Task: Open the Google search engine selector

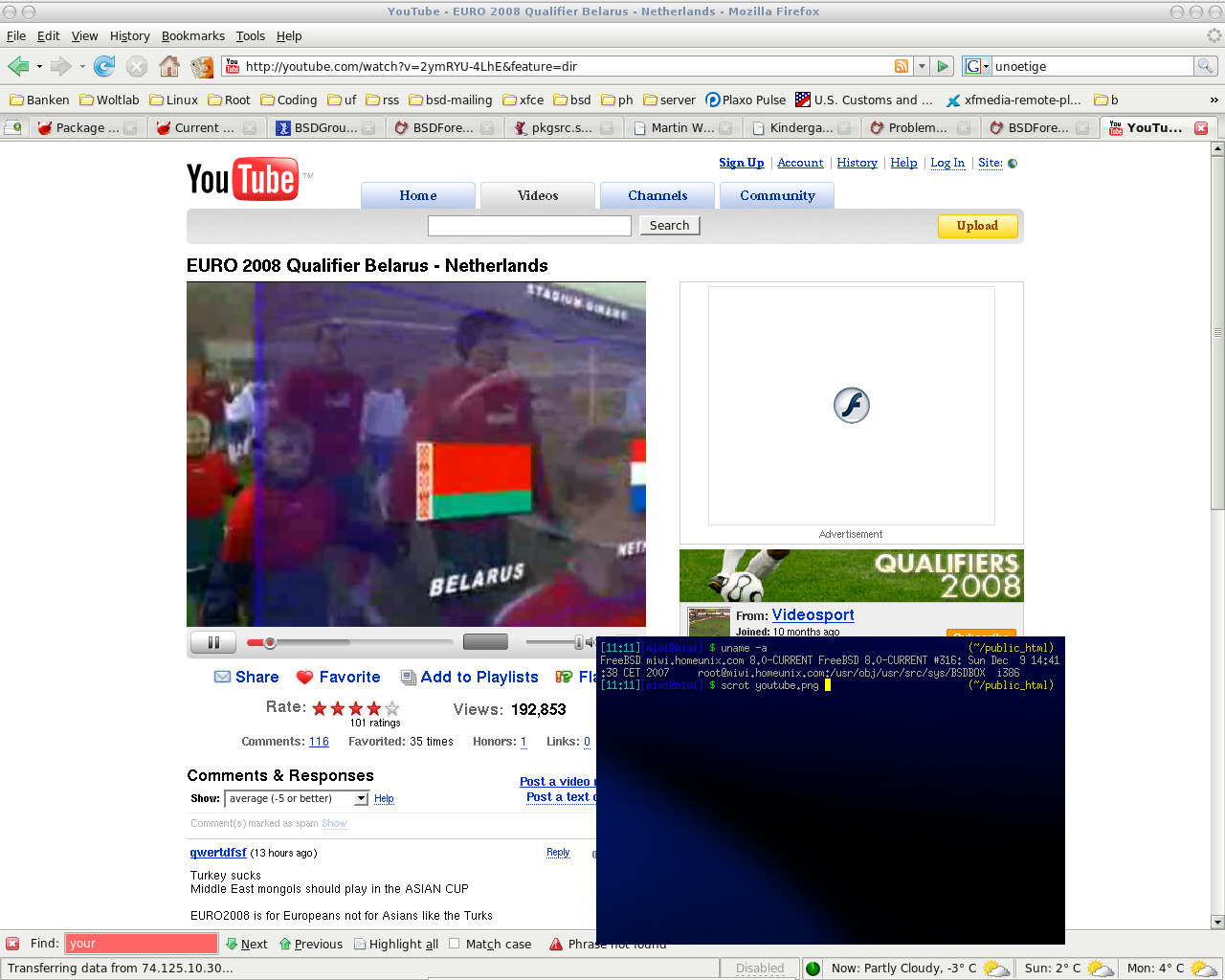Action: coord(977,66)
